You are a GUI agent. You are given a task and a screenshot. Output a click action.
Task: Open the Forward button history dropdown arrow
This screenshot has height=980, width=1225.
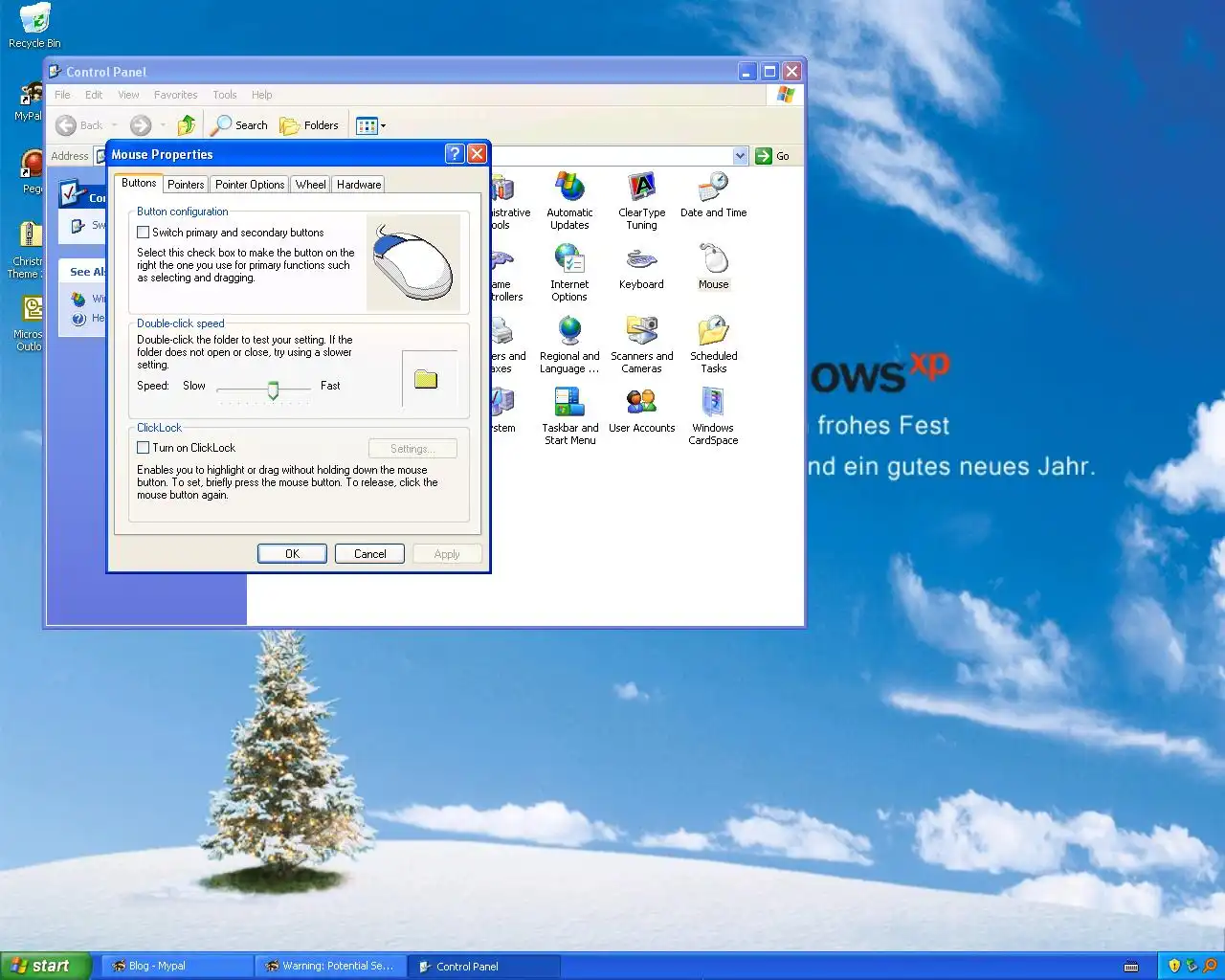(163, 125)
